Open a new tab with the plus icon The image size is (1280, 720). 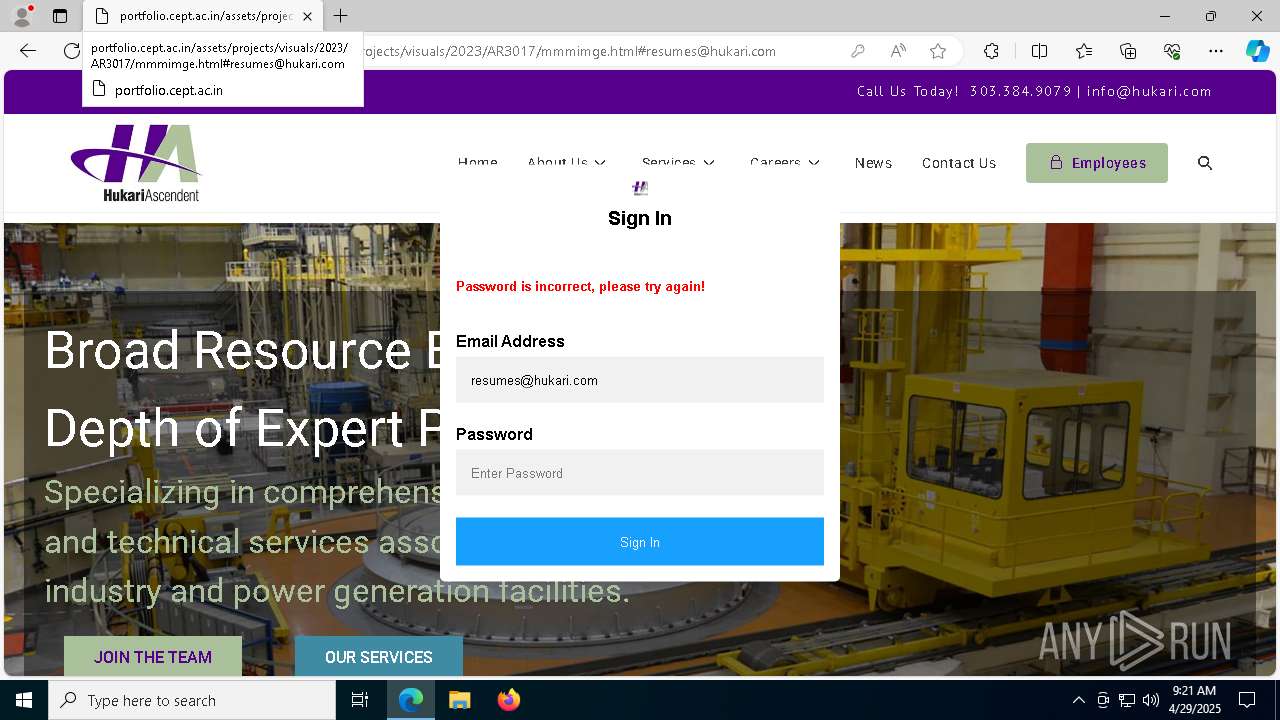coord(341,16)
